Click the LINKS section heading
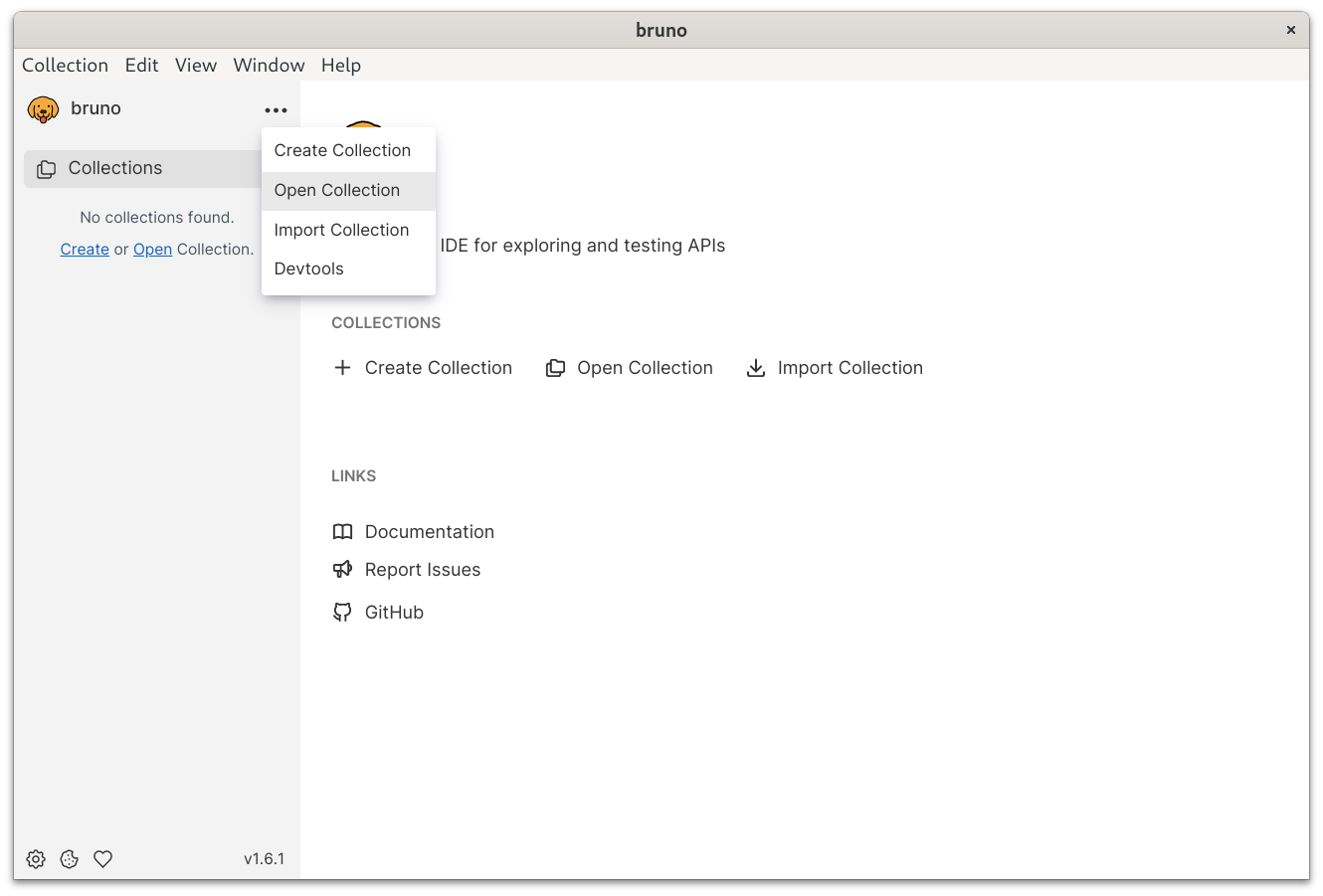 [354, 476]
